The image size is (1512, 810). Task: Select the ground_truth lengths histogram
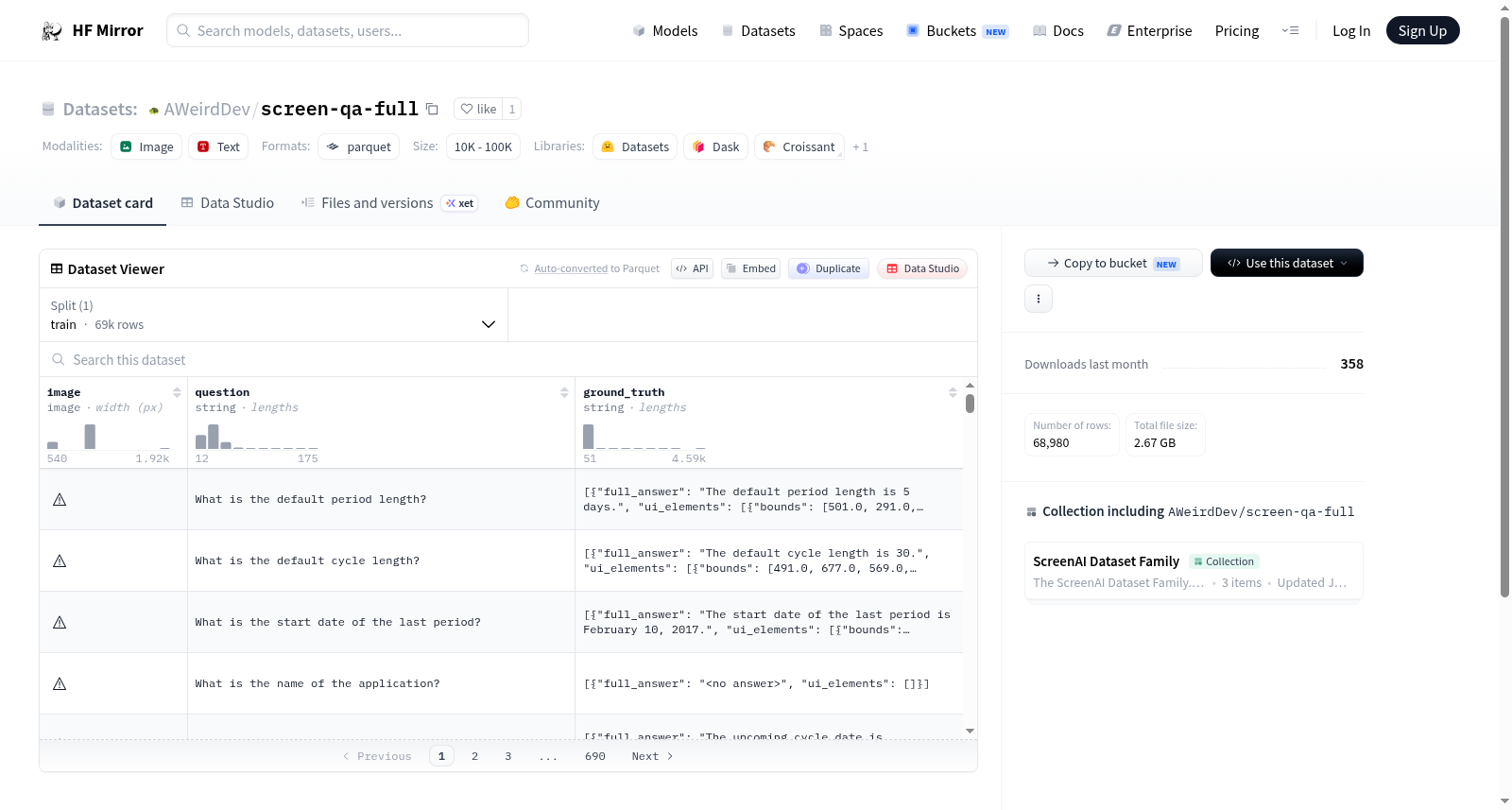pos(644,437)
